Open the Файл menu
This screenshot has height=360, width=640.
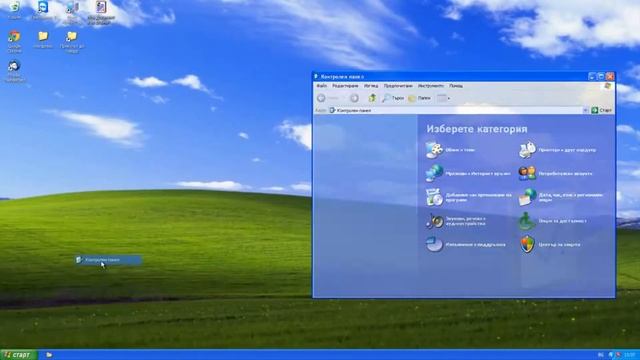(x=322, y=86)
